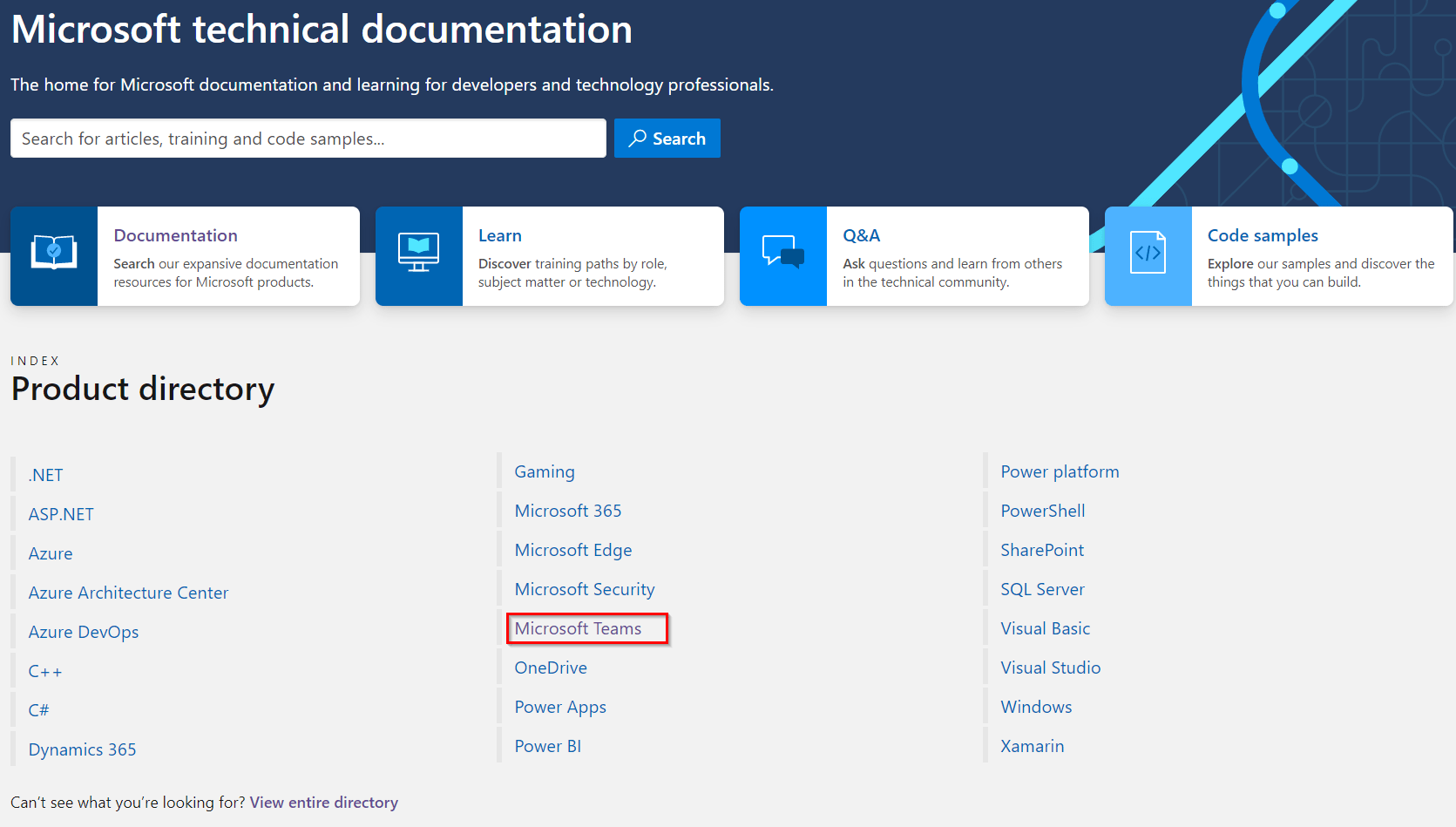Image resolution: width=1456 pixels, height=827 pixels.
Task: Open the Power BI link
Action: coord(548,746)
